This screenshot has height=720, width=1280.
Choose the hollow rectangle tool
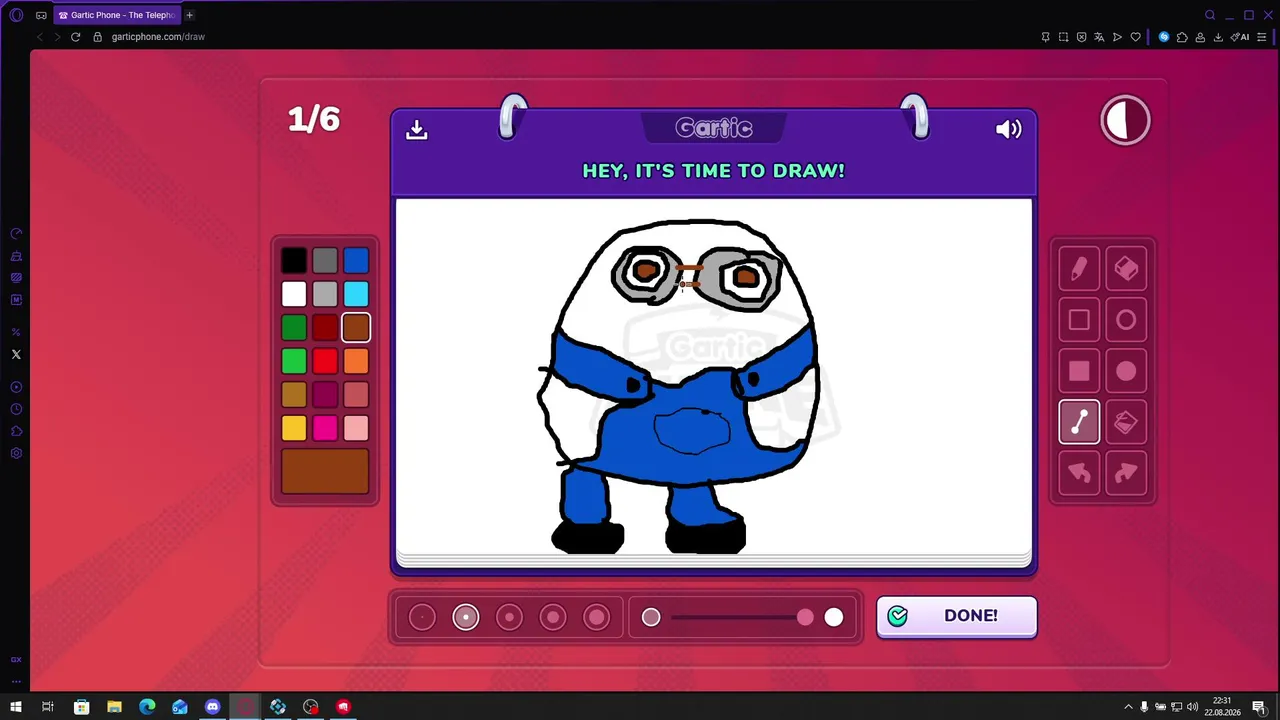(x=1079, y=320)
